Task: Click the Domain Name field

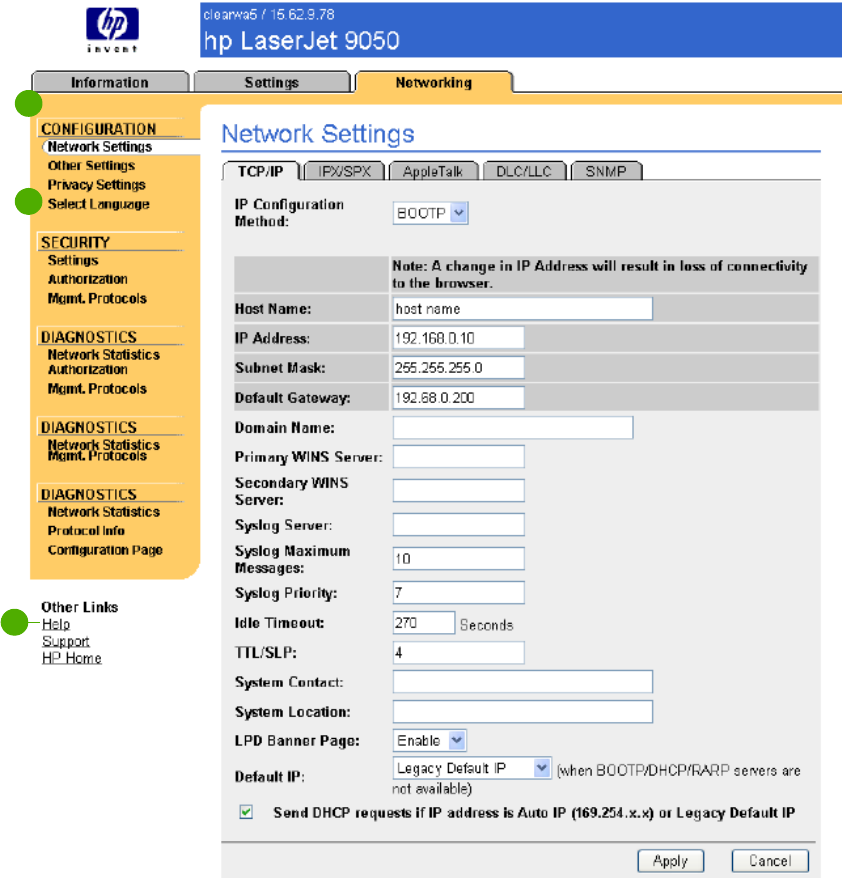Action: 513,428
